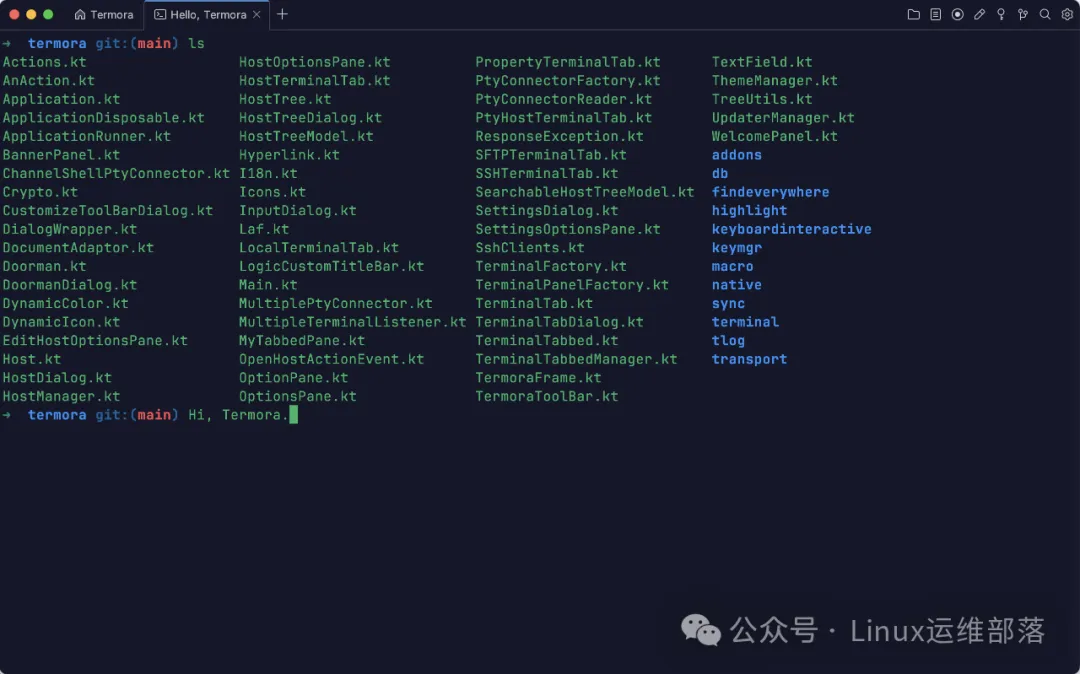Click the Main.kt file name in the listing
1080x674 pixels.
pyautogui.click(x=268, y=285)
